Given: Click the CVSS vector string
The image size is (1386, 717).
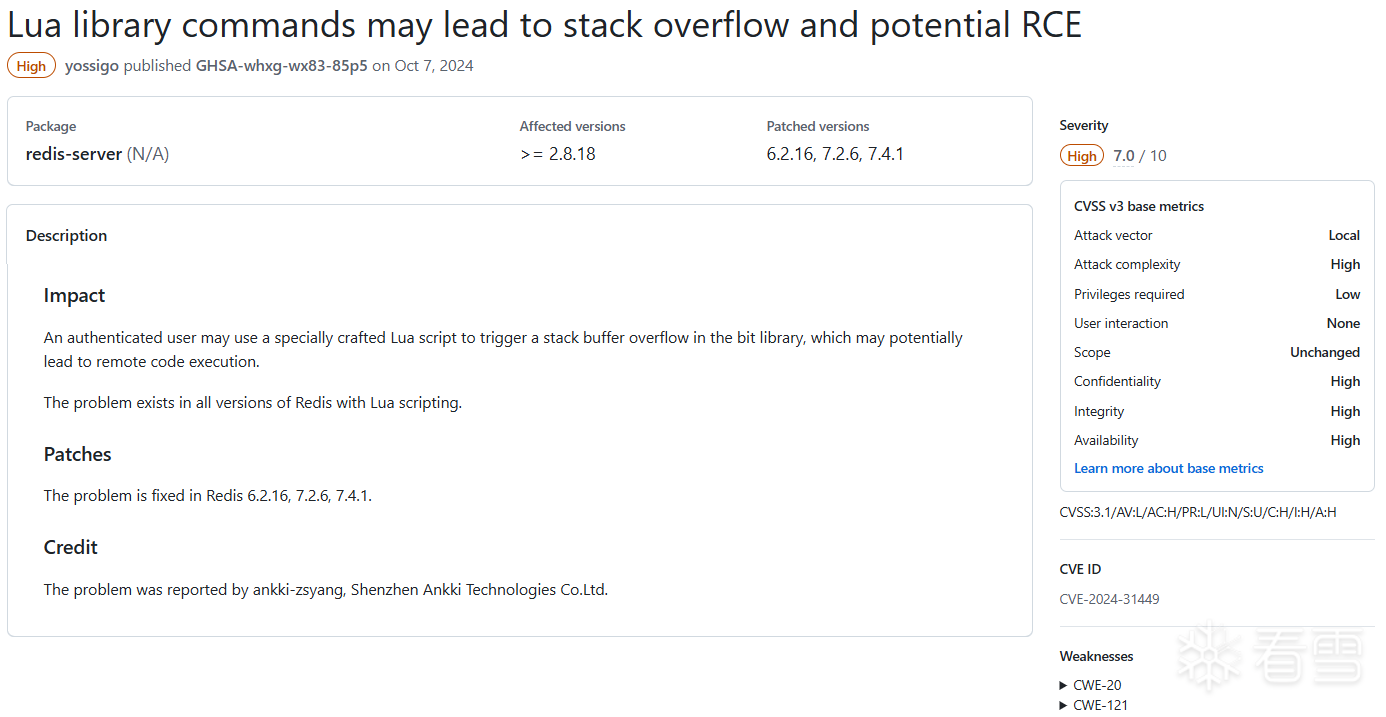Looking at the screenshot, I should [x=1197, y=512].
